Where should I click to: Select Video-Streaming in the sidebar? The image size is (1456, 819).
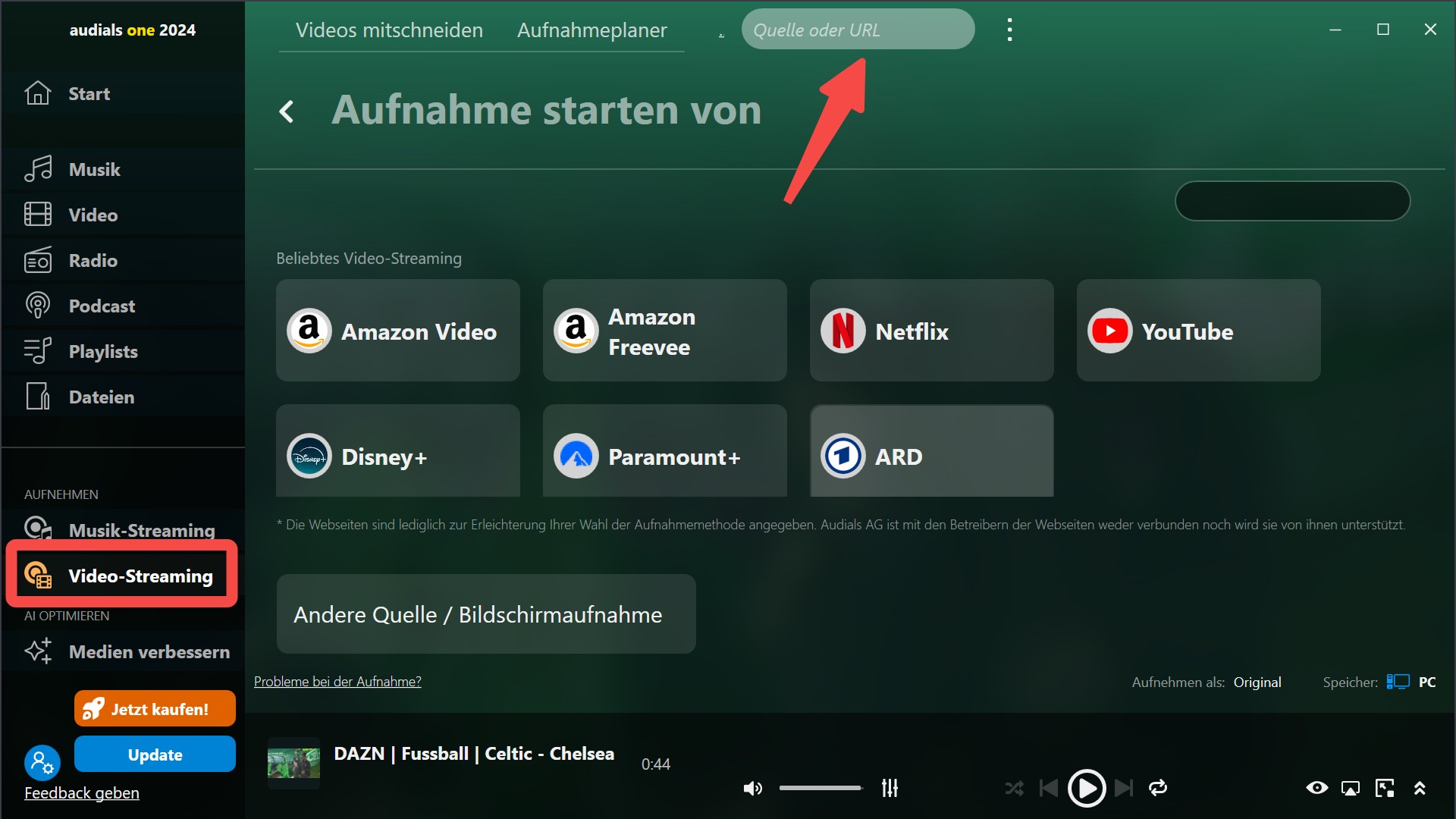[x=121, y=576]
